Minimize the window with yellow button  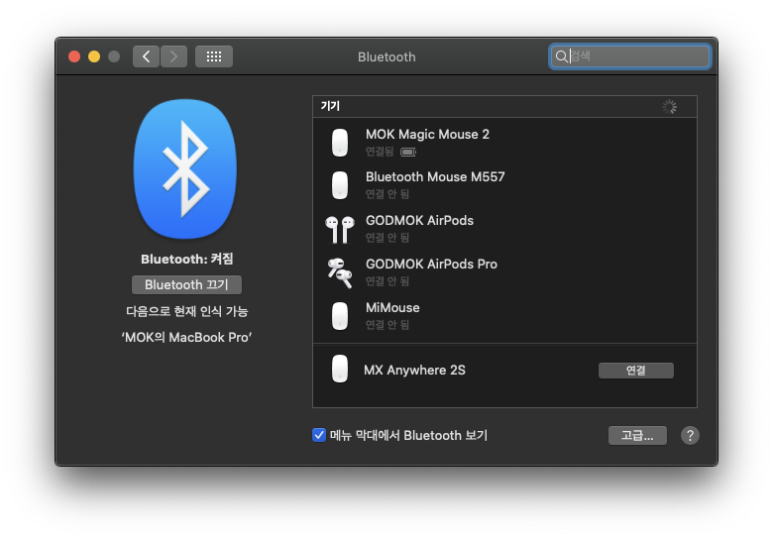pos(94,57)
